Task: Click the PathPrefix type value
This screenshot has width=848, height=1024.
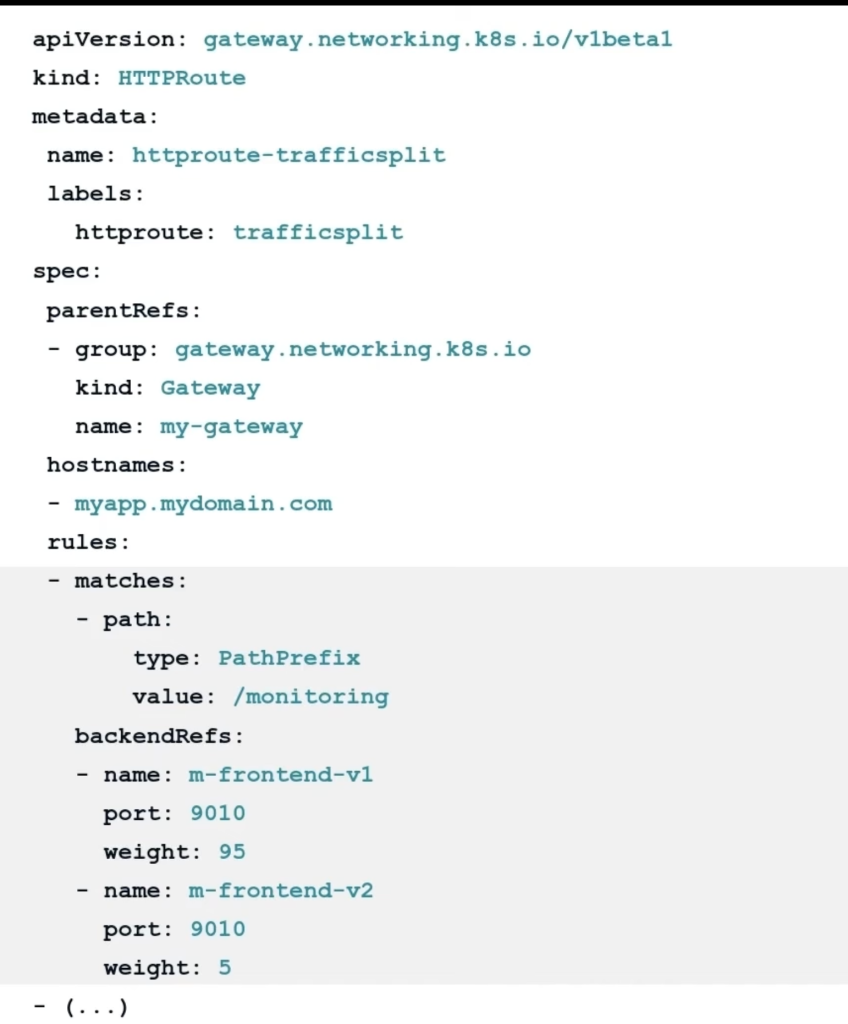Action: point(289,659)
